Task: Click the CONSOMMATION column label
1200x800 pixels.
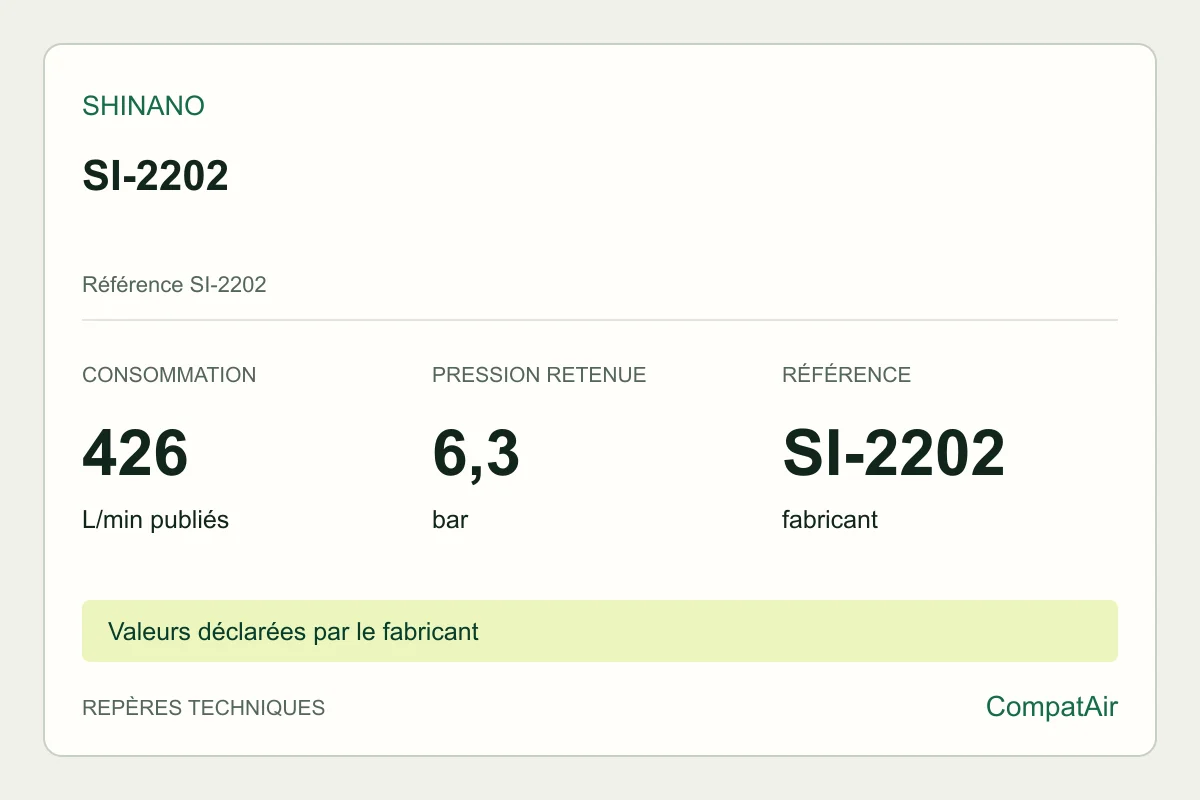Action: (x=169, y=375)
